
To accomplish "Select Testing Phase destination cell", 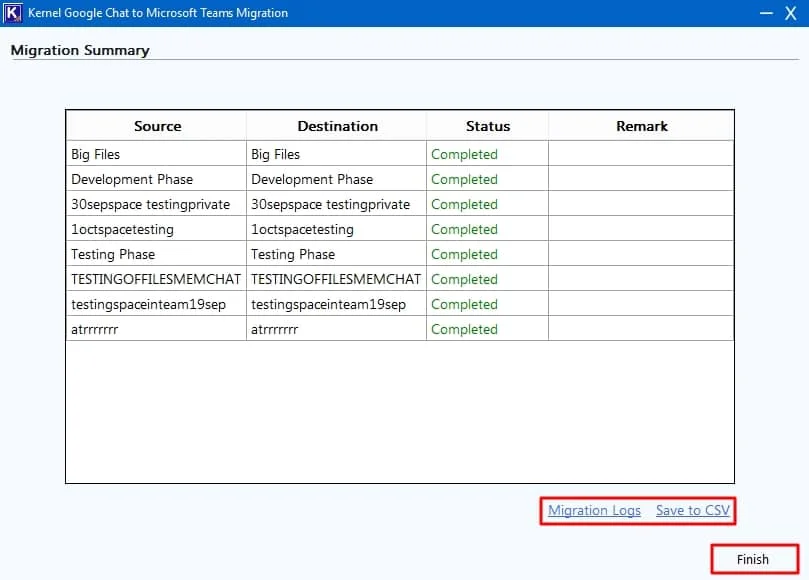I will [337, 254].
